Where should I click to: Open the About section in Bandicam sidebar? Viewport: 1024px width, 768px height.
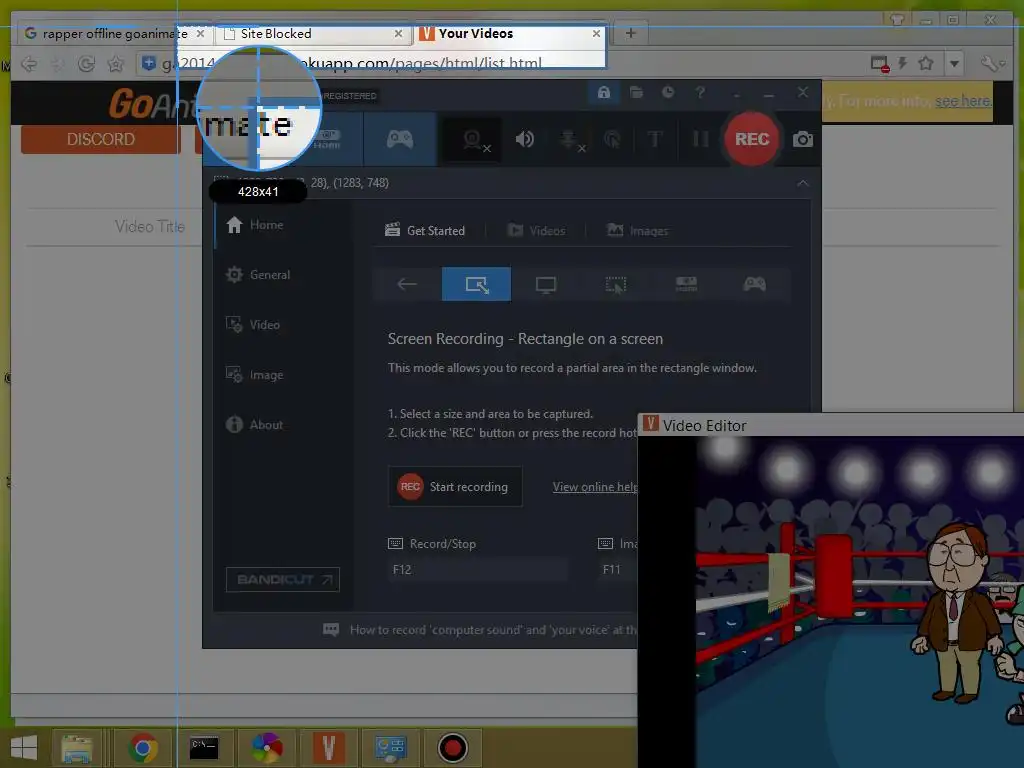255,424
